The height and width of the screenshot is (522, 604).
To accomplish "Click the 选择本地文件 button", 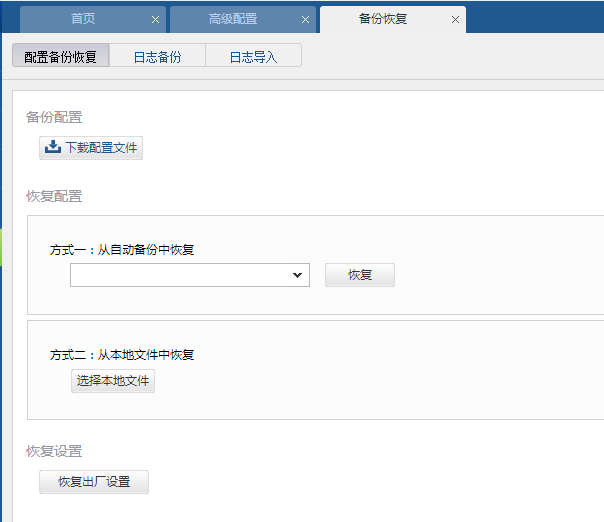I will [113, 381].
